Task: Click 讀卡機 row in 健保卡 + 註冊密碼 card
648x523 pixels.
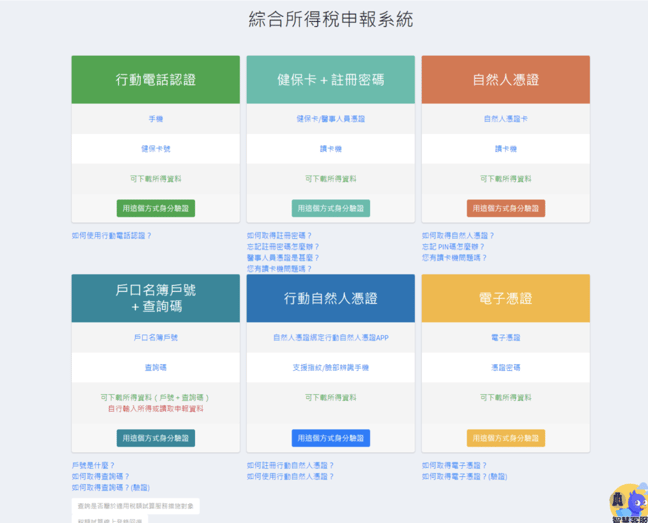Action: [x=331, y=148]
